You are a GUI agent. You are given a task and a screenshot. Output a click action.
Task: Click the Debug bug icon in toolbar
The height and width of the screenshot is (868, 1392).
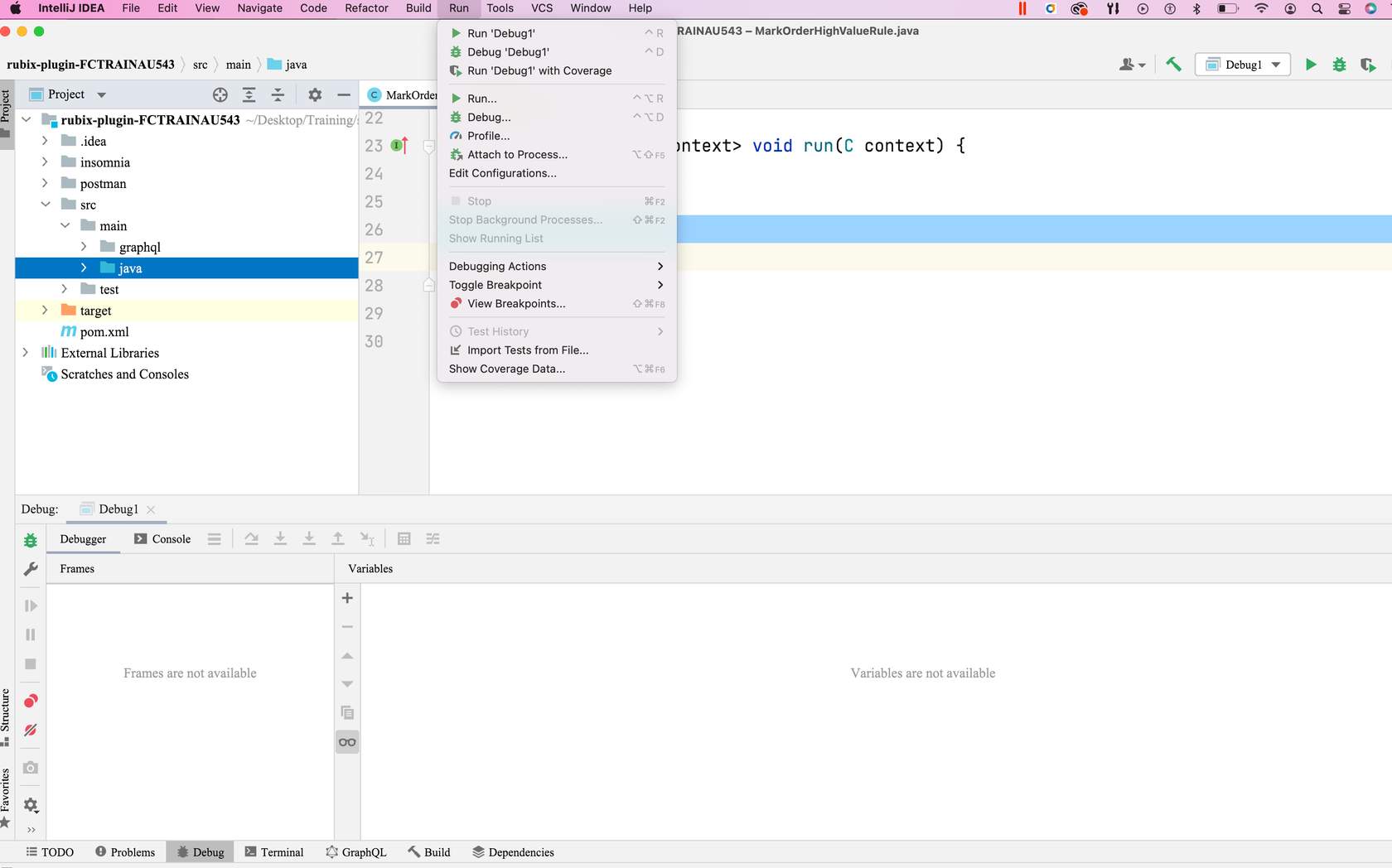pos(1339,65)
